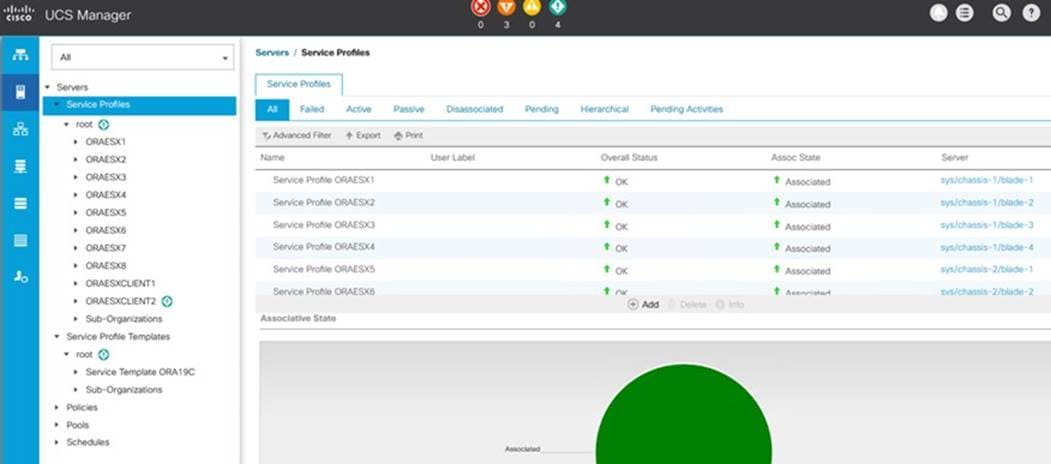This screenshot has height=464, width=1051.
Task: Switch to the All filter tab
Action: pos(272,109)
